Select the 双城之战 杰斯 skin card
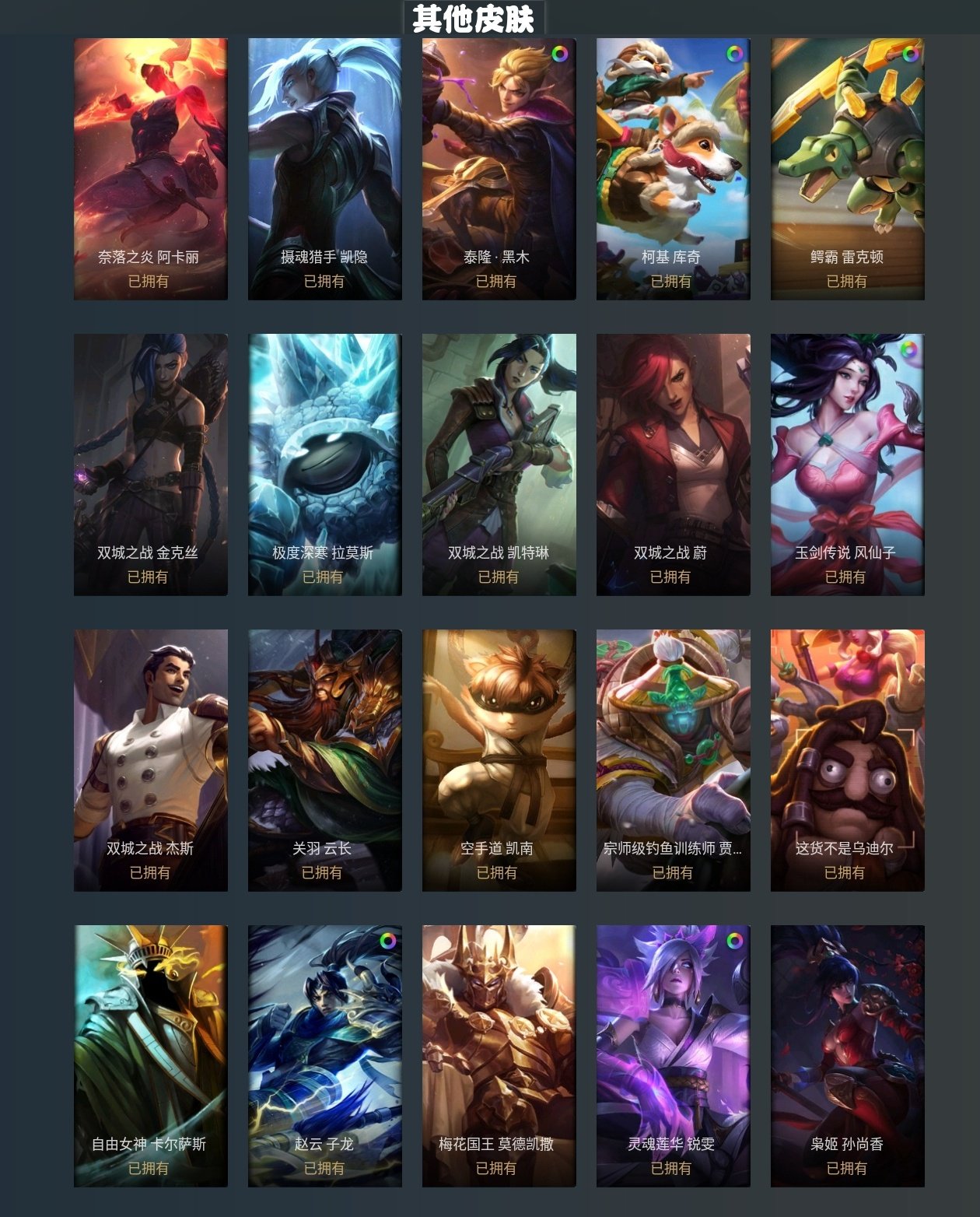 tap(151, 760)
